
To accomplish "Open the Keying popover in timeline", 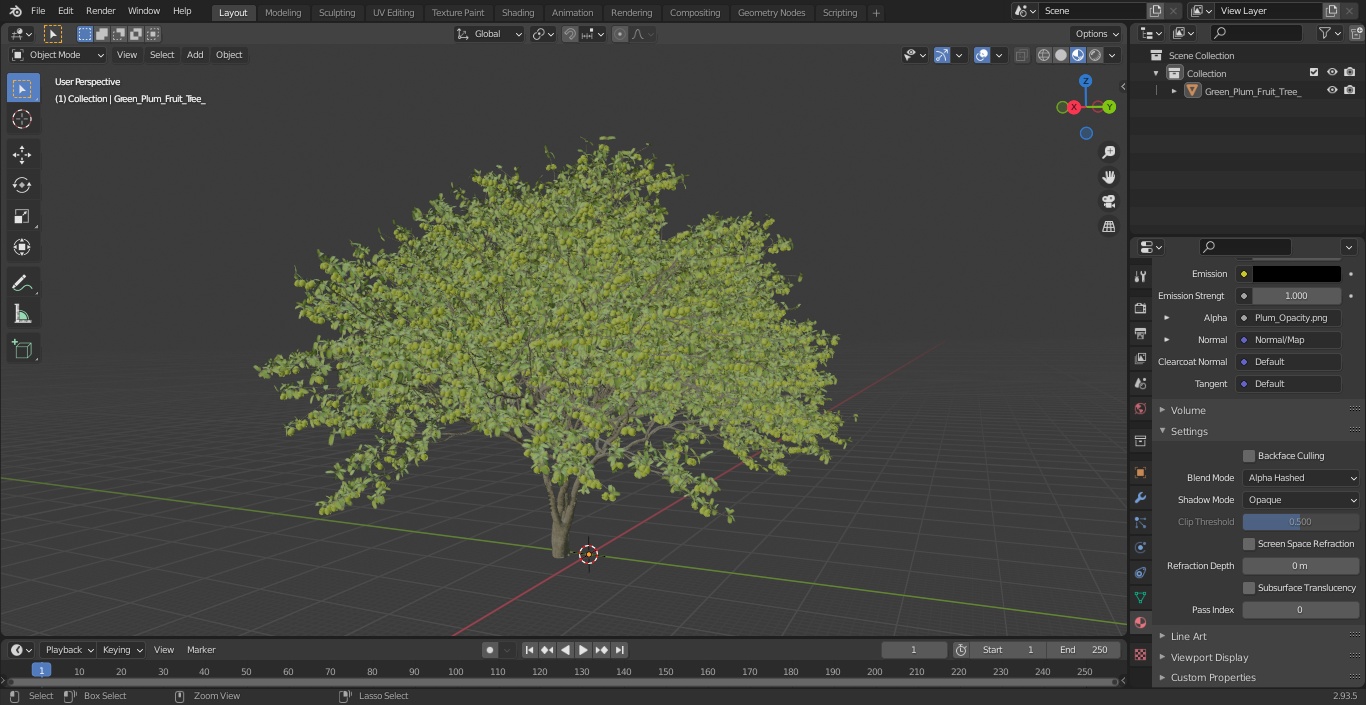I will [122, 650].
